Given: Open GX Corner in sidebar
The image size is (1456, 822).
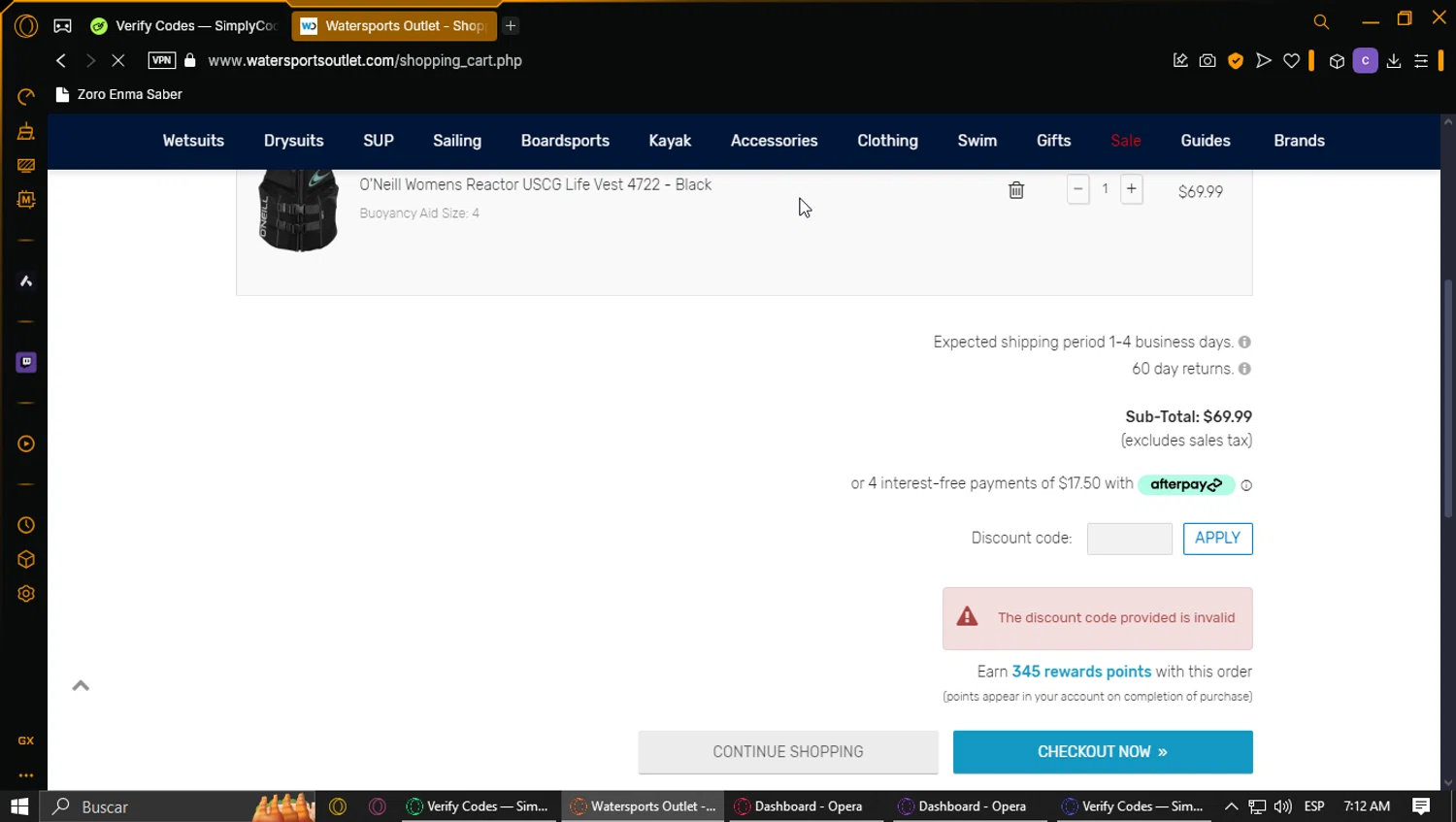Looking at the screenshot, I should pos(26,740).
